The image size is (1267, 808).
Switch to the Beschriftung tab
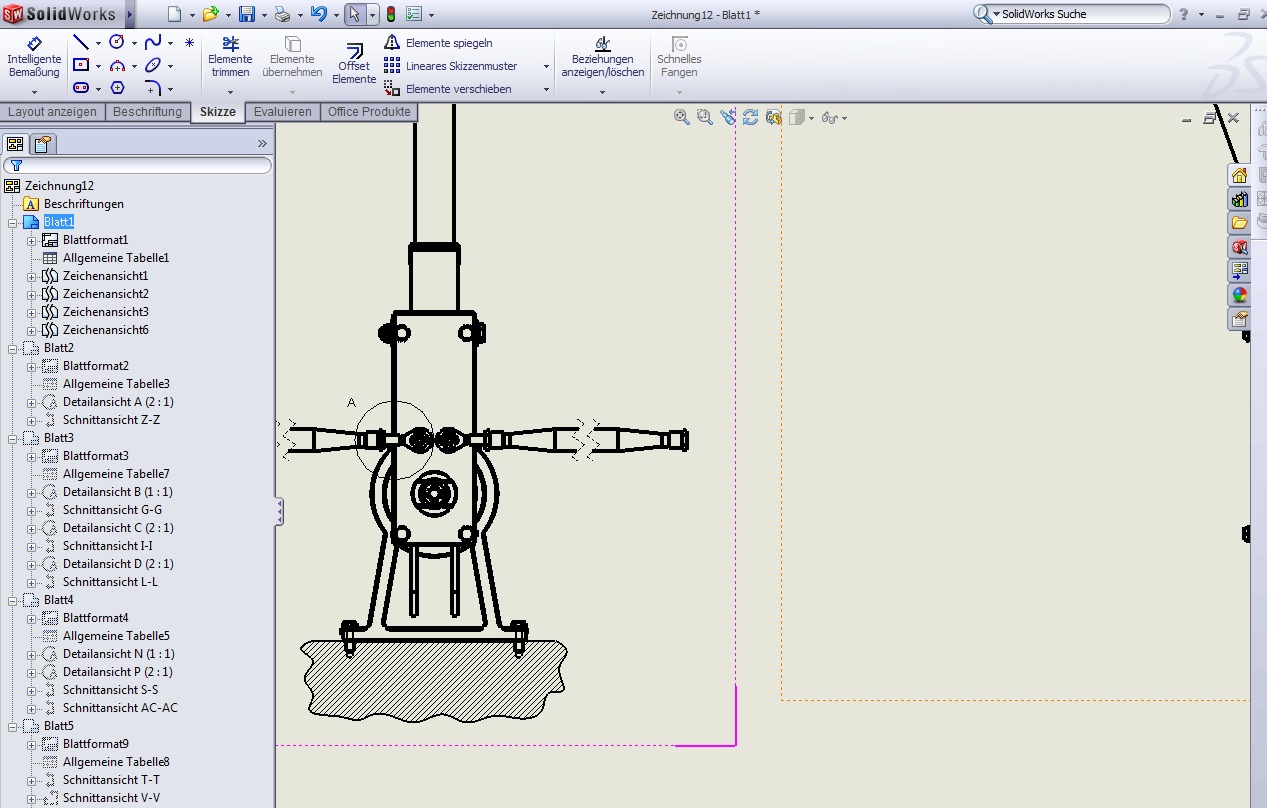147,112
